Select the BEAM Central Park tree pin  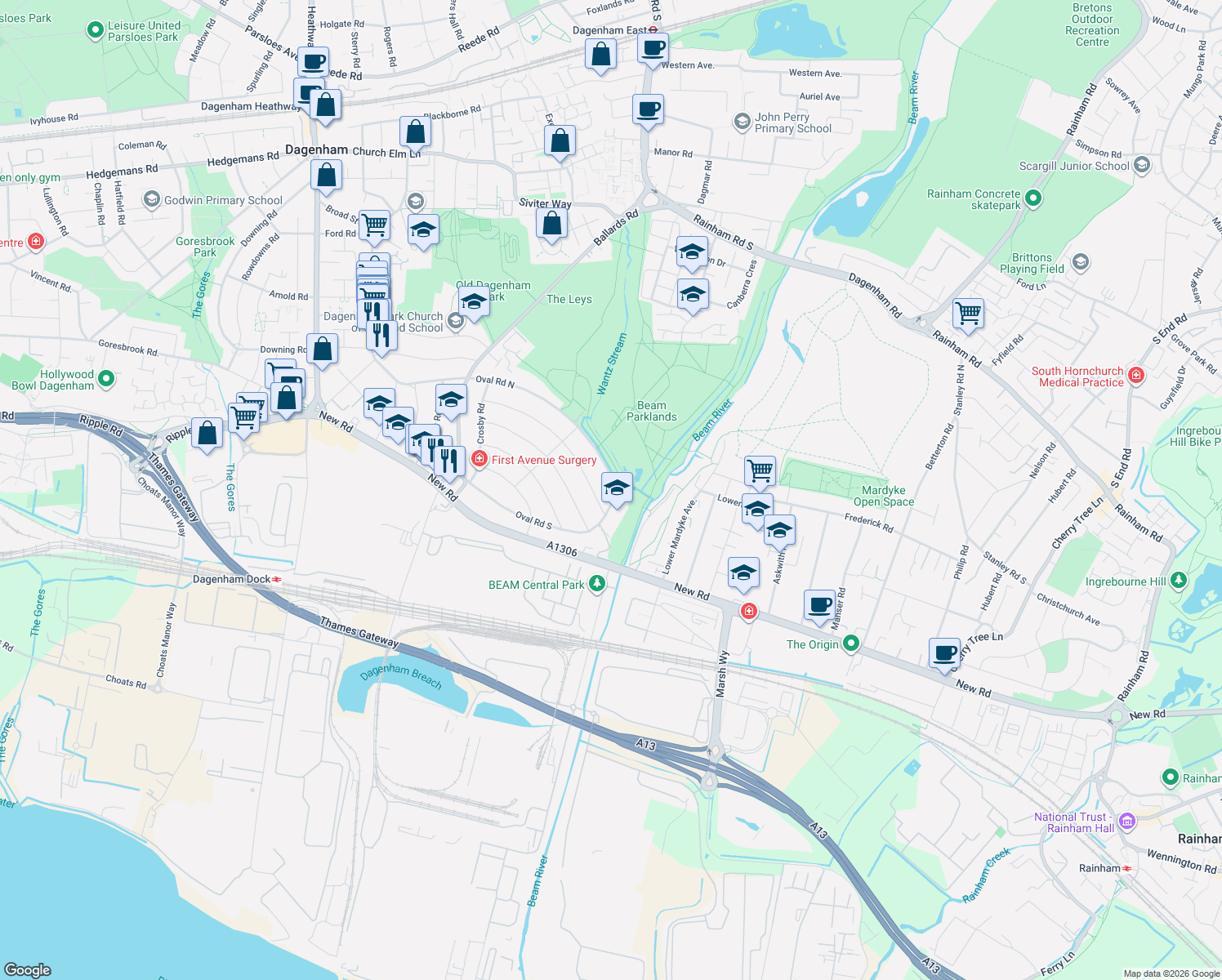click(597, 584)
